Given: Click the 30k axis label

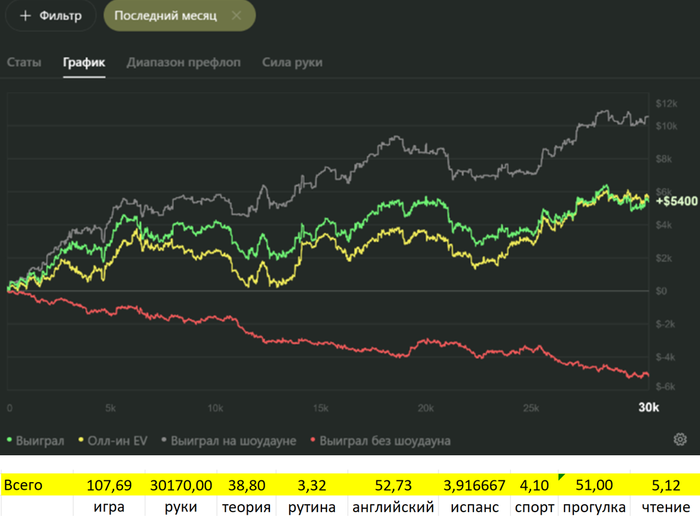Looking at the screenshot, I should [648, 407].
